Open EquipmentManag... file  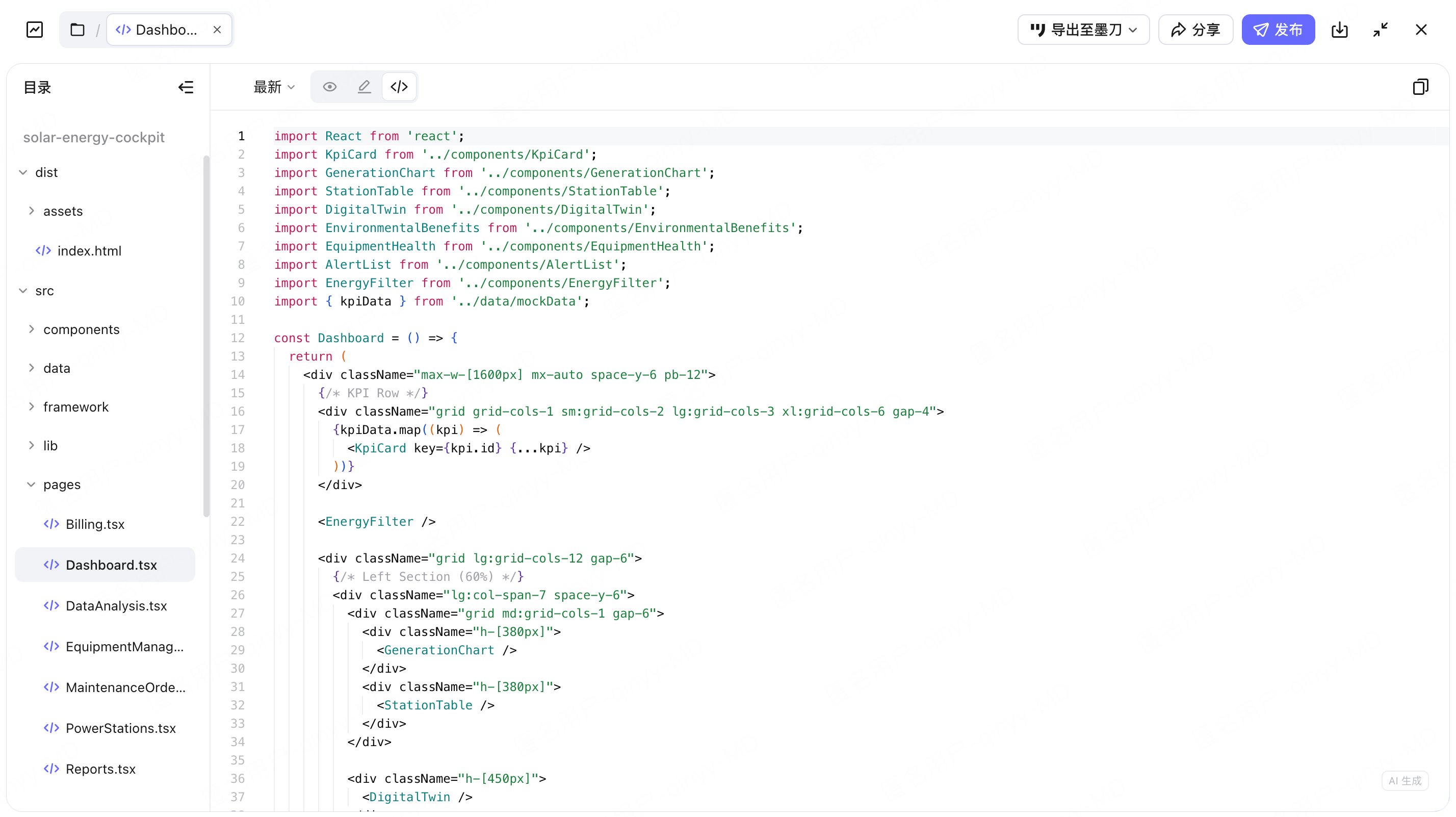click(124, 646)
